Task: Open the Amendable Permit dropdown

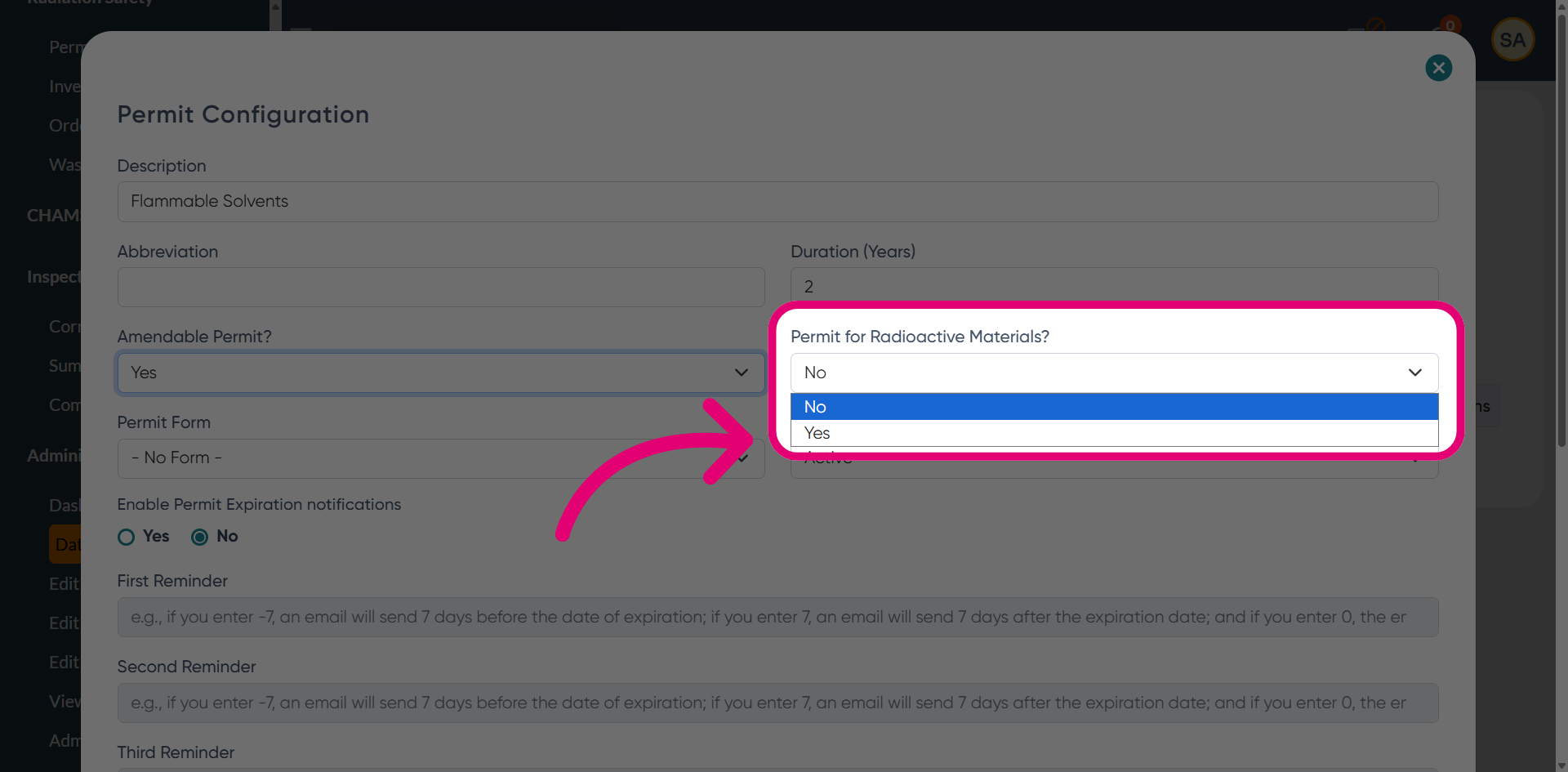Action: pos(441,373)
